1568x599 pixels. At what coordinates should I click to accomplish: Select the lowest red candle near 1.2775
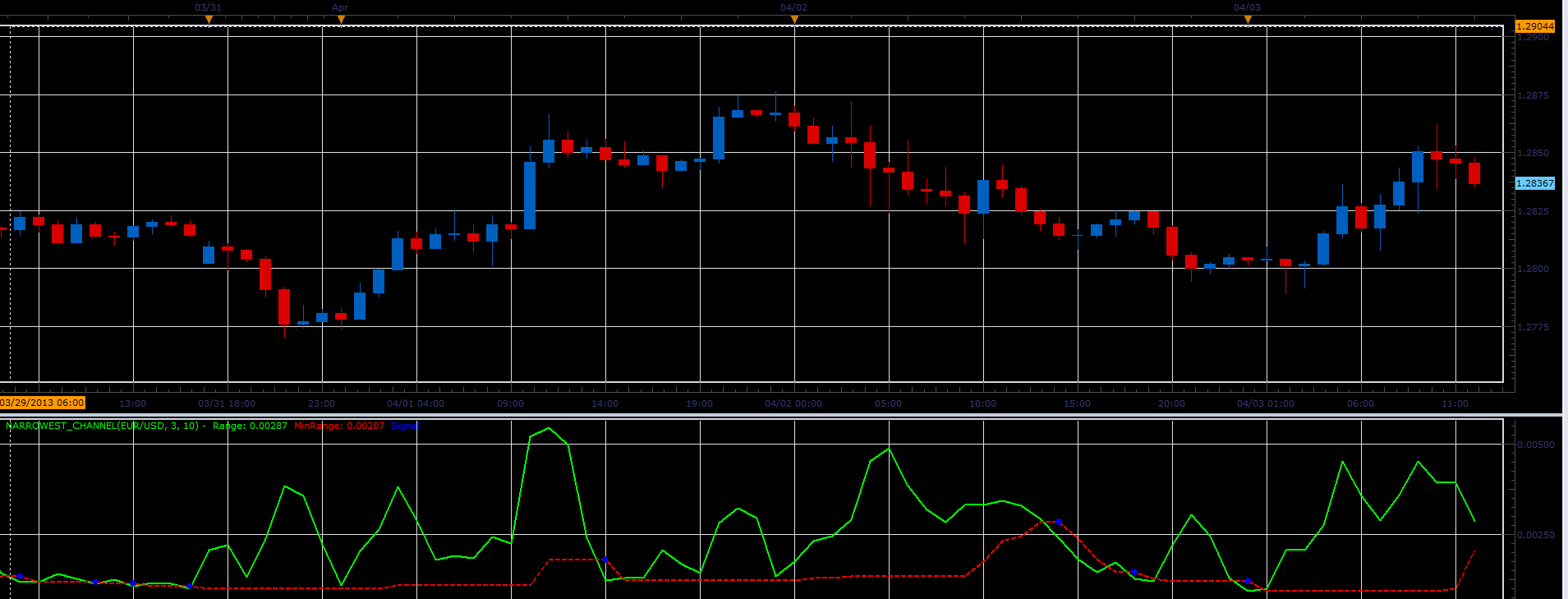pyautogui.click(x=284, y=306)
